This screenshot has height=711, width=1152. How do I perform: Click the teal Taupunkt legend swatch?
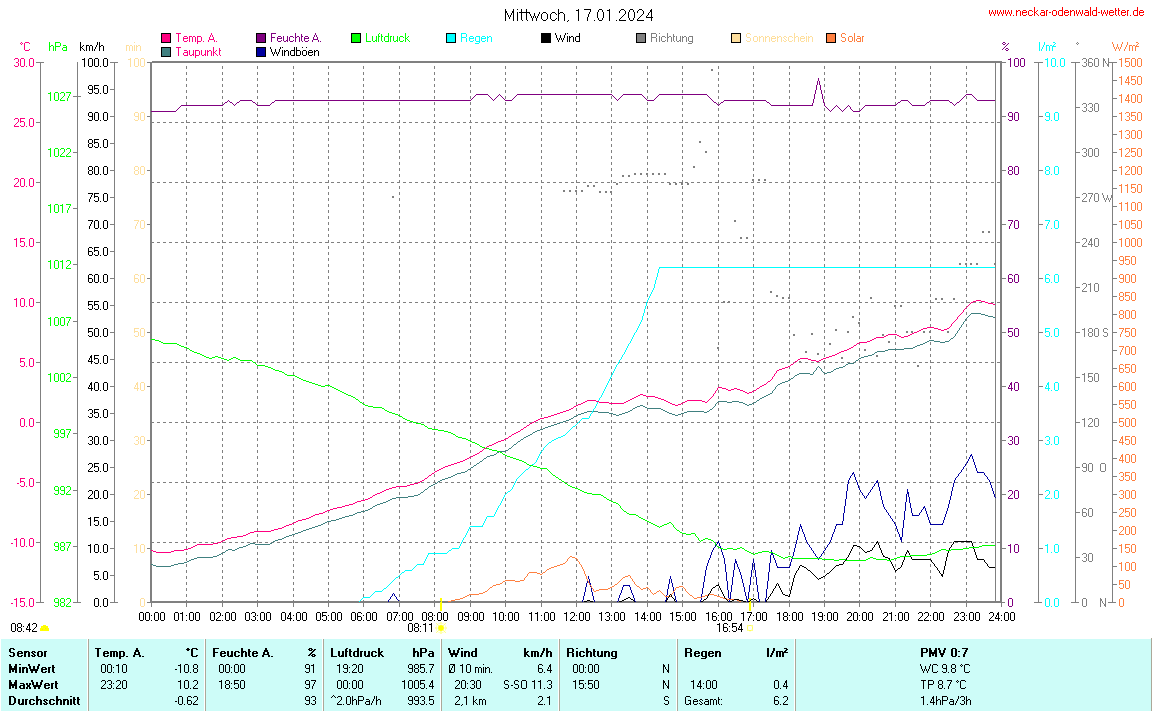click(x=166, y=51)
